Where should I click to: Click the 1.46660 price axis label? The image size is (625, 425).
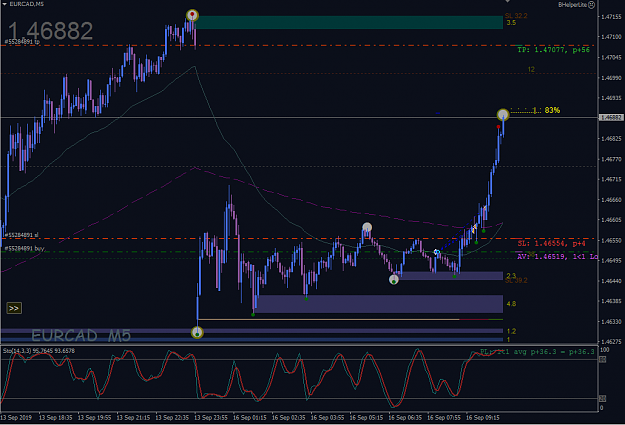611,199
